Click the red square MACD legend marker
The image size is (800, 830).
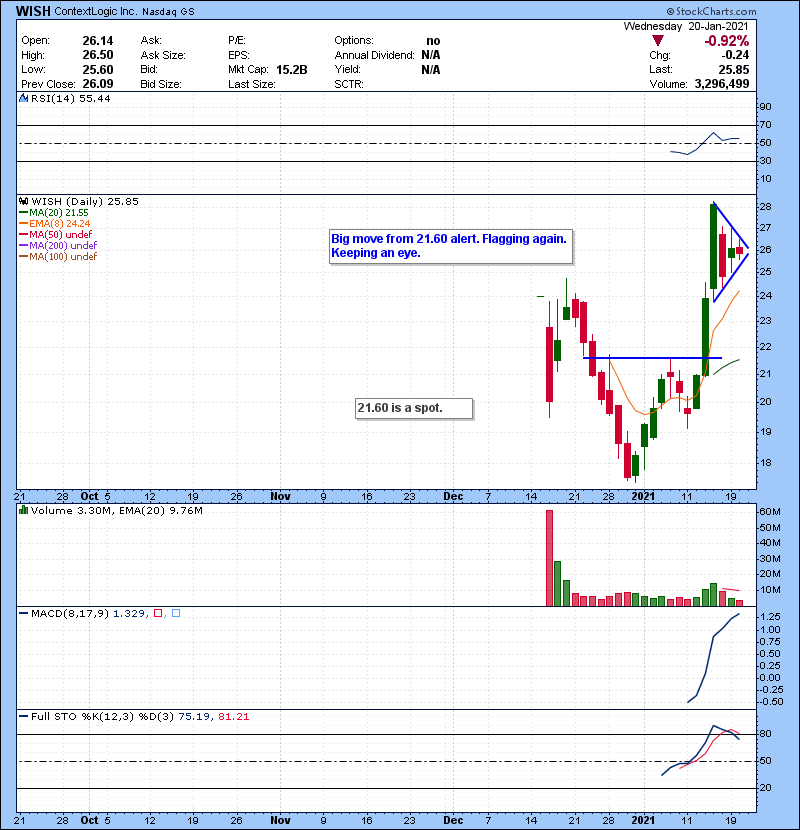click(158, 614)
